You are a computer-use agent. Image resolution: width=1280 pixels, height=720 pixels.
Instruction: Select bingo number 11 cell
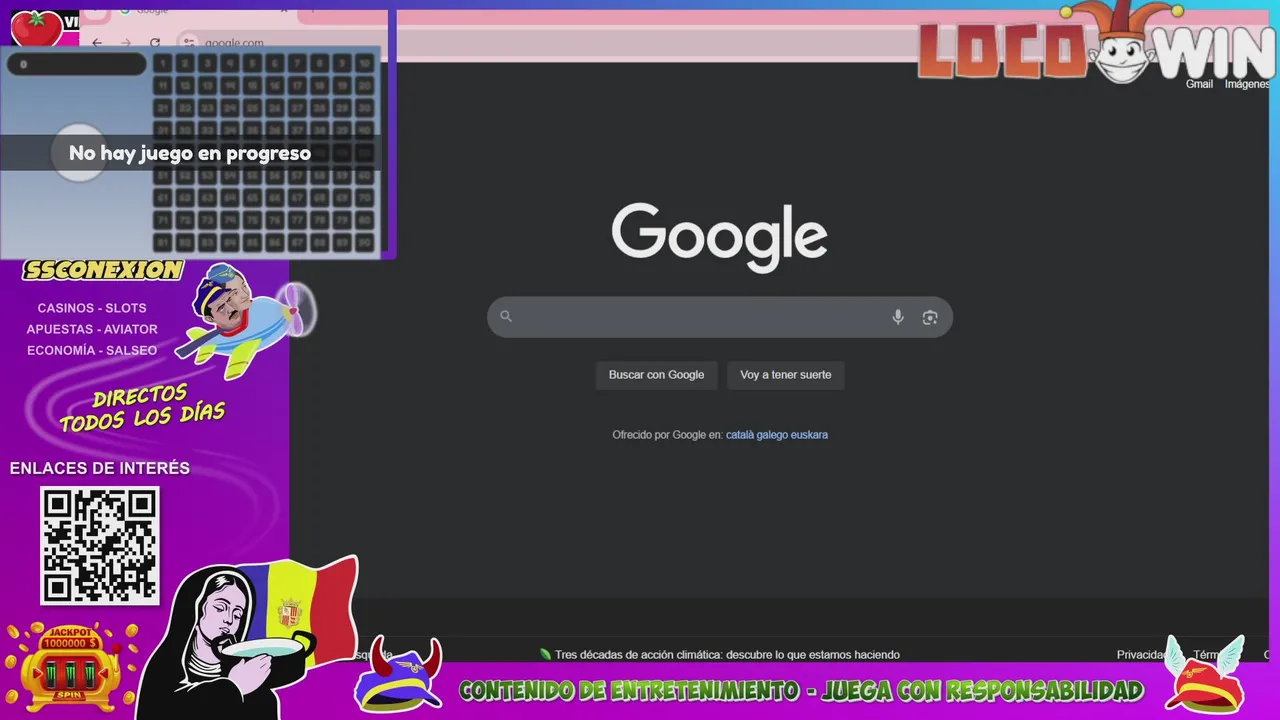163,86
